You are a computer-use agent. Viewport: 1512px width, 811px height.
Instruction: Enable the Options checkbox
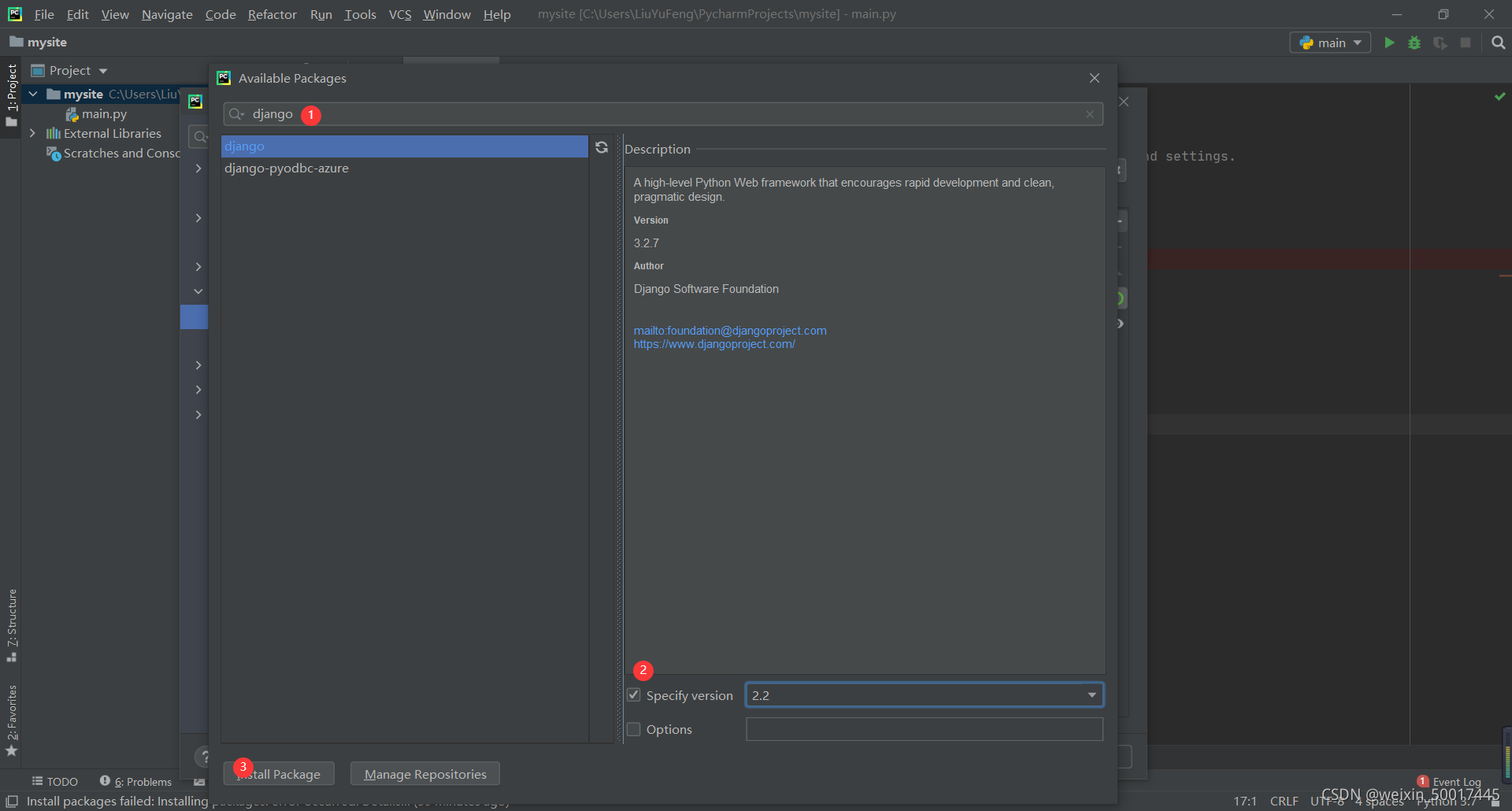tap(634, 729)
